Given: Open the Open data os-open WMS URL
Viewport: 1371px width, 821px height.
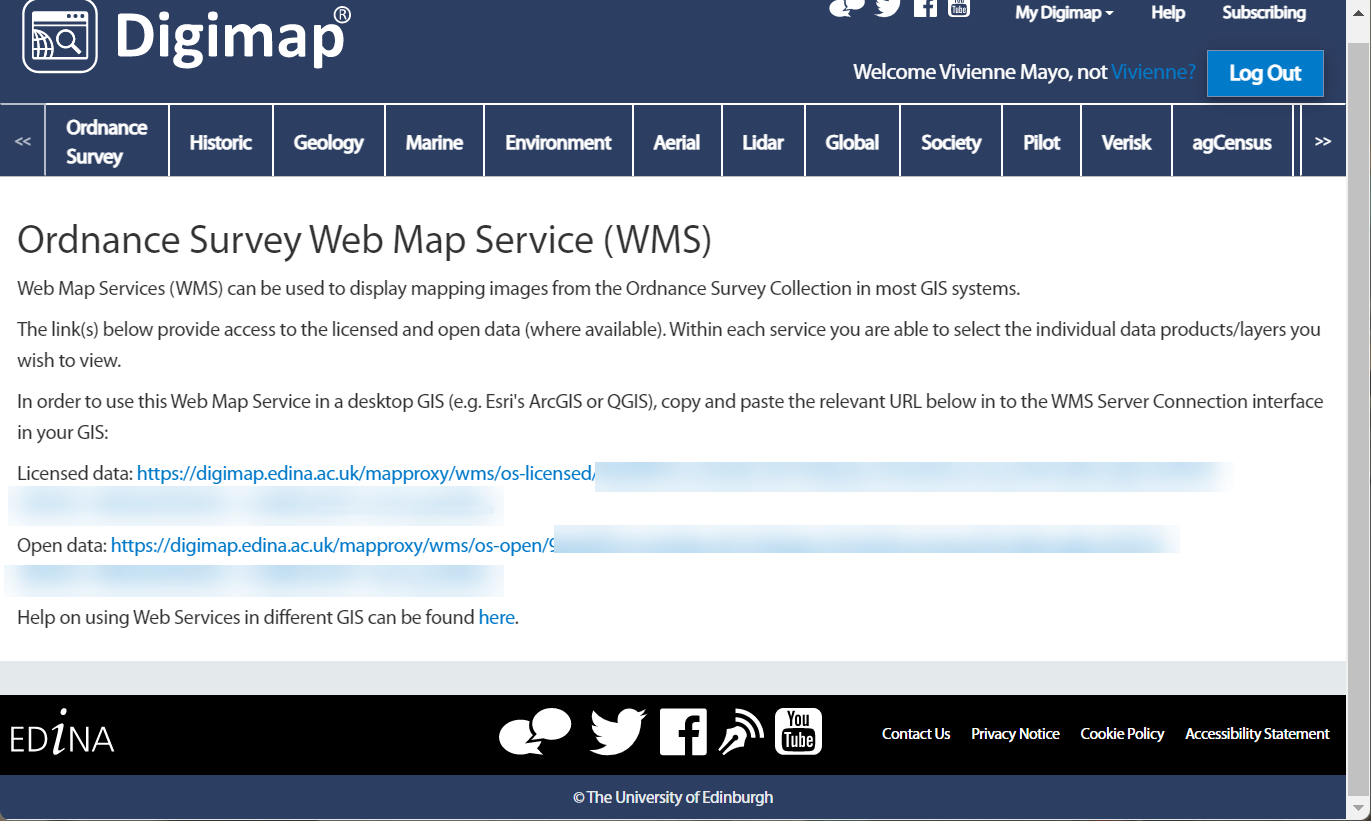Looking at the screenshot, I should [333, 545].
